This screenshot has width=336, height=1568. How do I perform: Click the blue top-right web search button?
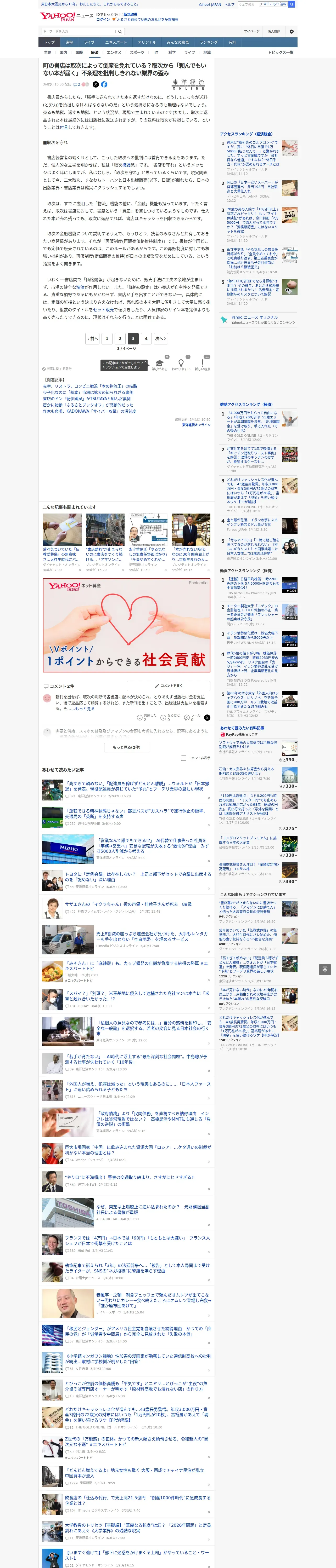292,4
